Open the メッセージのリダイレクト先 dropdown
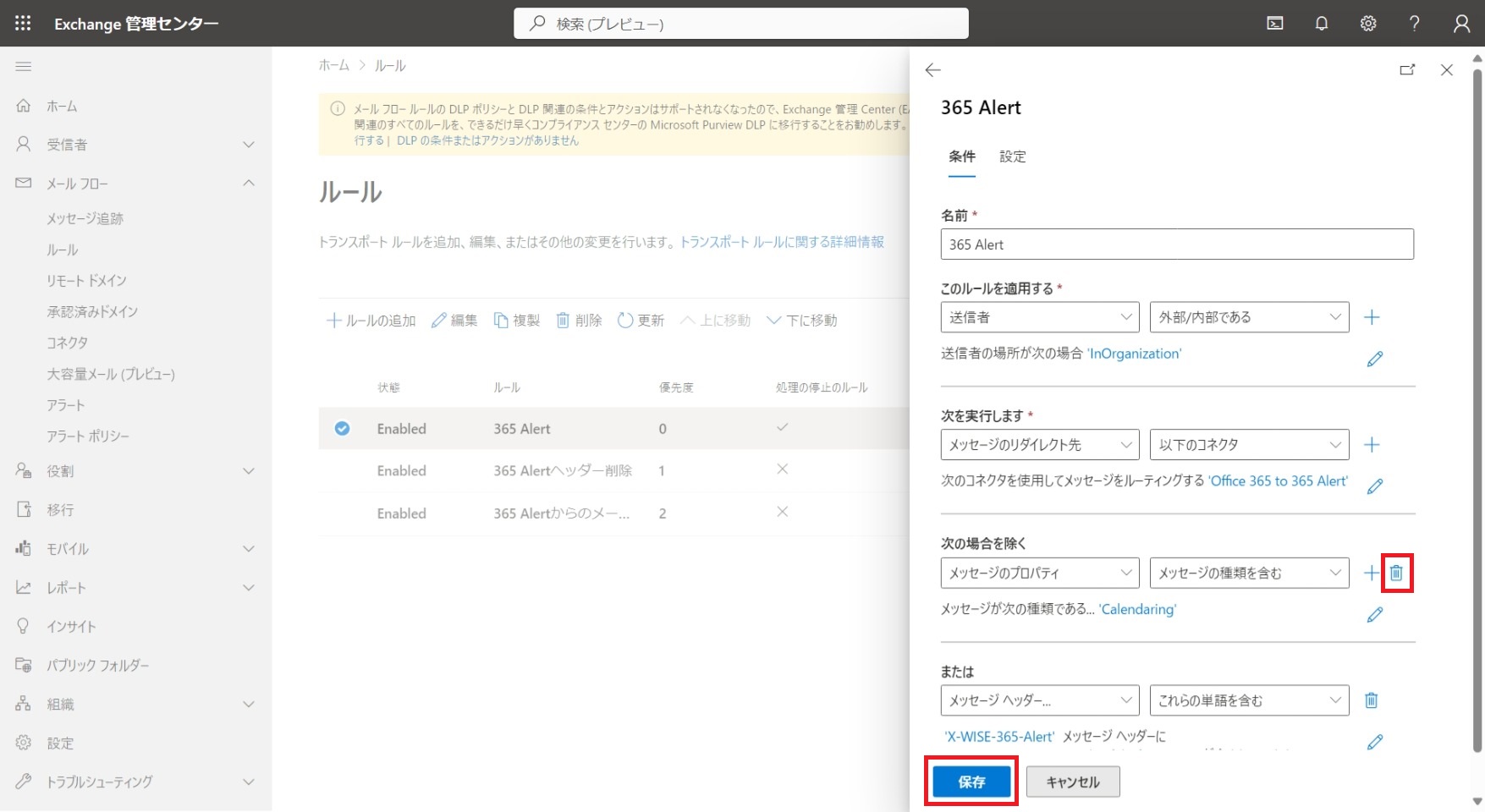This screenshot has height=812, width=1485. tap(1039, 445)
